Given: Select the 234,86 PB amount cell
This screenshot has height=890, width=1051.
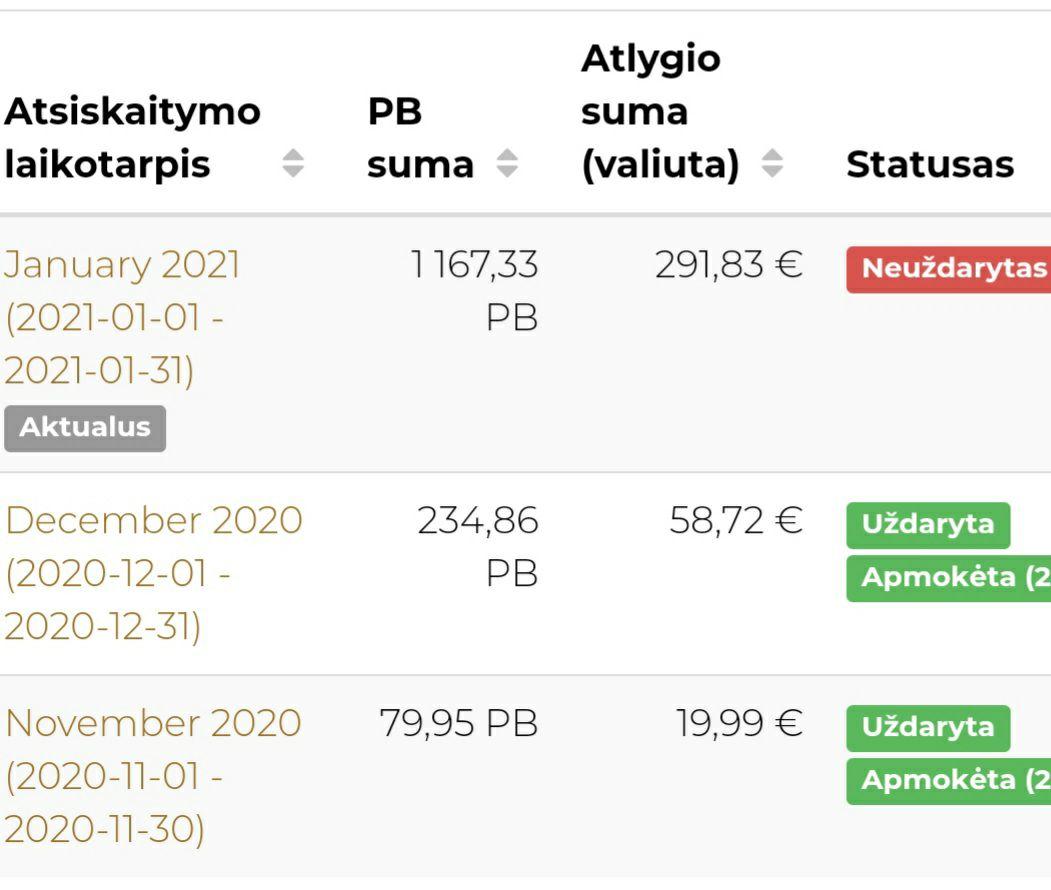Looking at the screenshot, I should point(477,547).
